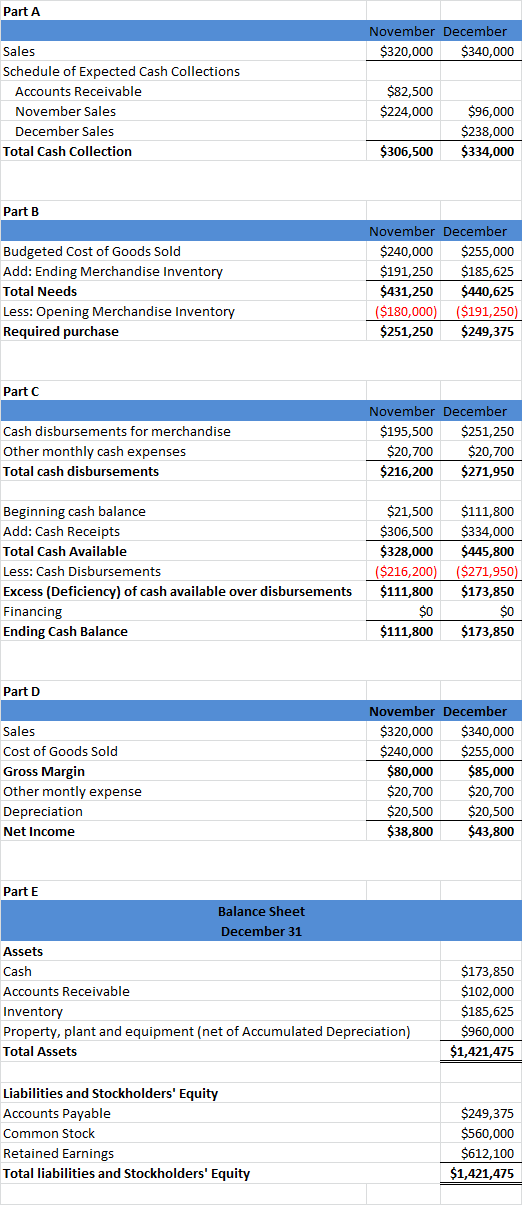Select 'Cash disbursements for merchandise' label

[117, 431]
